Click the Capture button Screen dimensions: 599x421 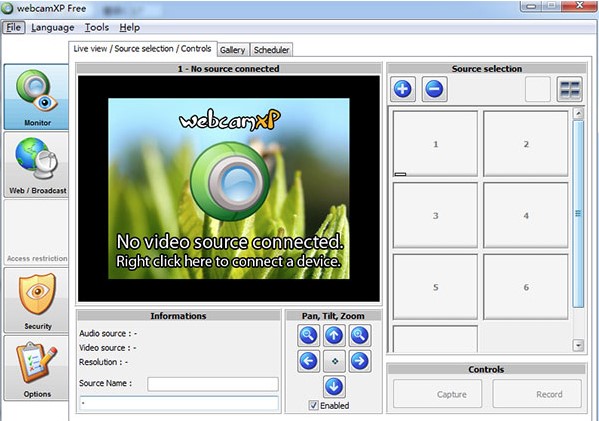437,394
